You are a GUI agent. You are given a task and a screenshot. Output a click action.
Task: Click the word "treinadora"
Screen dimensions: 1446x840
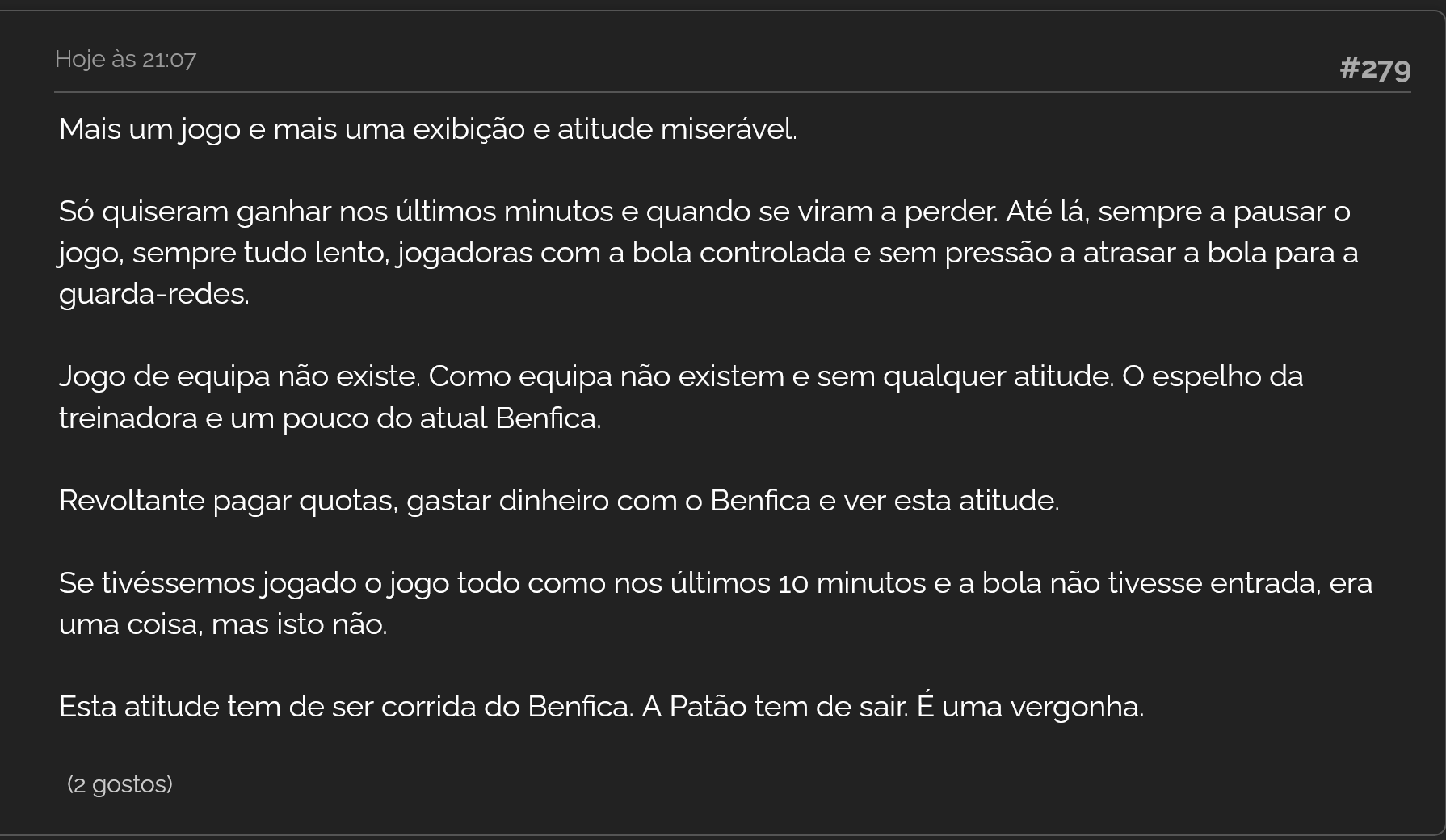point(128,418)
